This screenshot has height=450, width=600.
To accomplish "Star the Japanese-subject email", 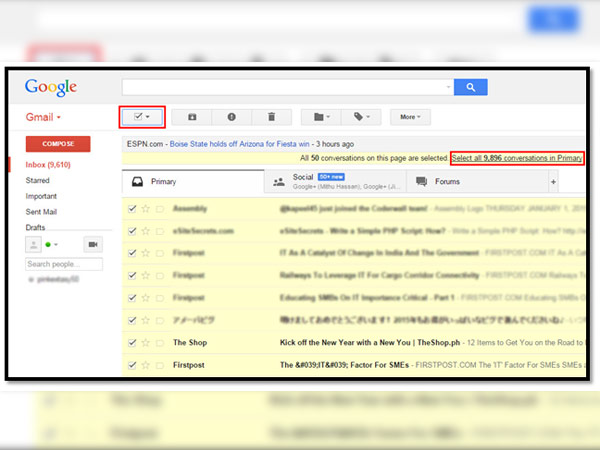I will 145,320.
